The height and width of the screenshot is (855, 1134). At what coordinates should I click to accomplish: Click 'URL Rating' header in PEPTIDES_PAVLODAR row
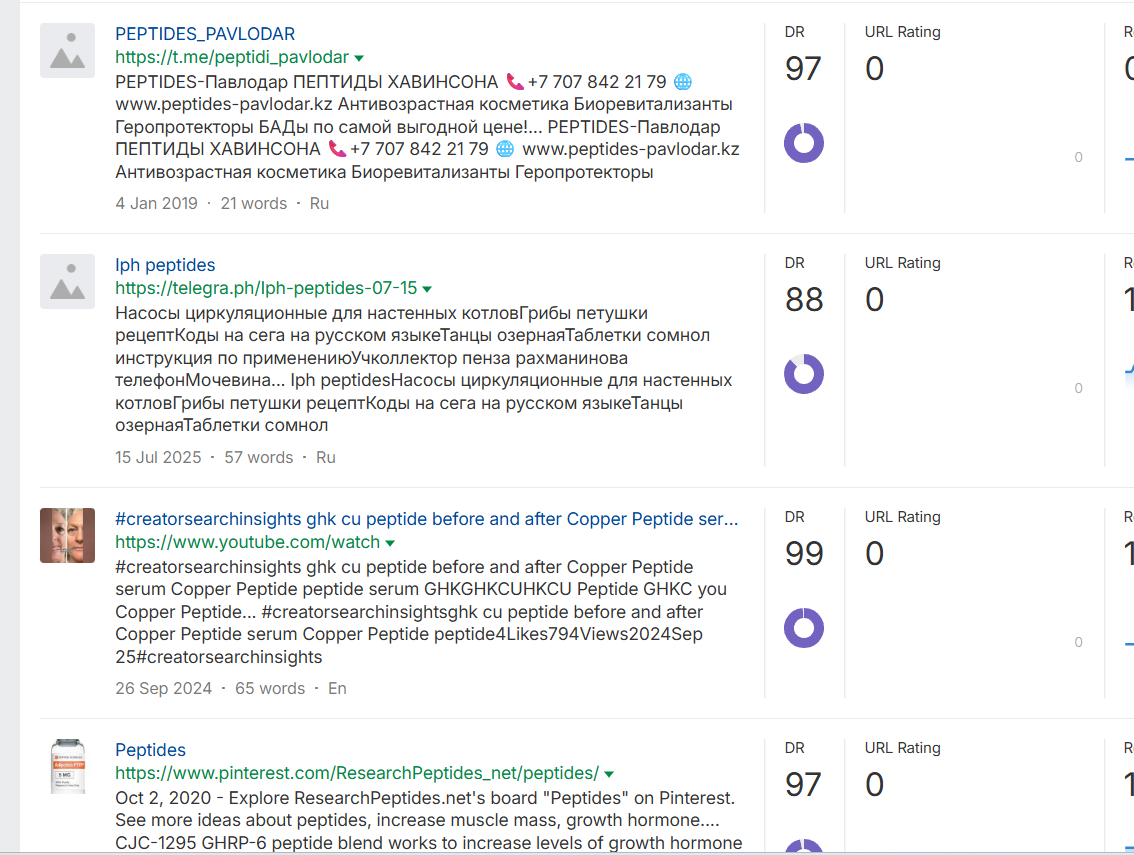pyautogui.click(x=903, y=32)
